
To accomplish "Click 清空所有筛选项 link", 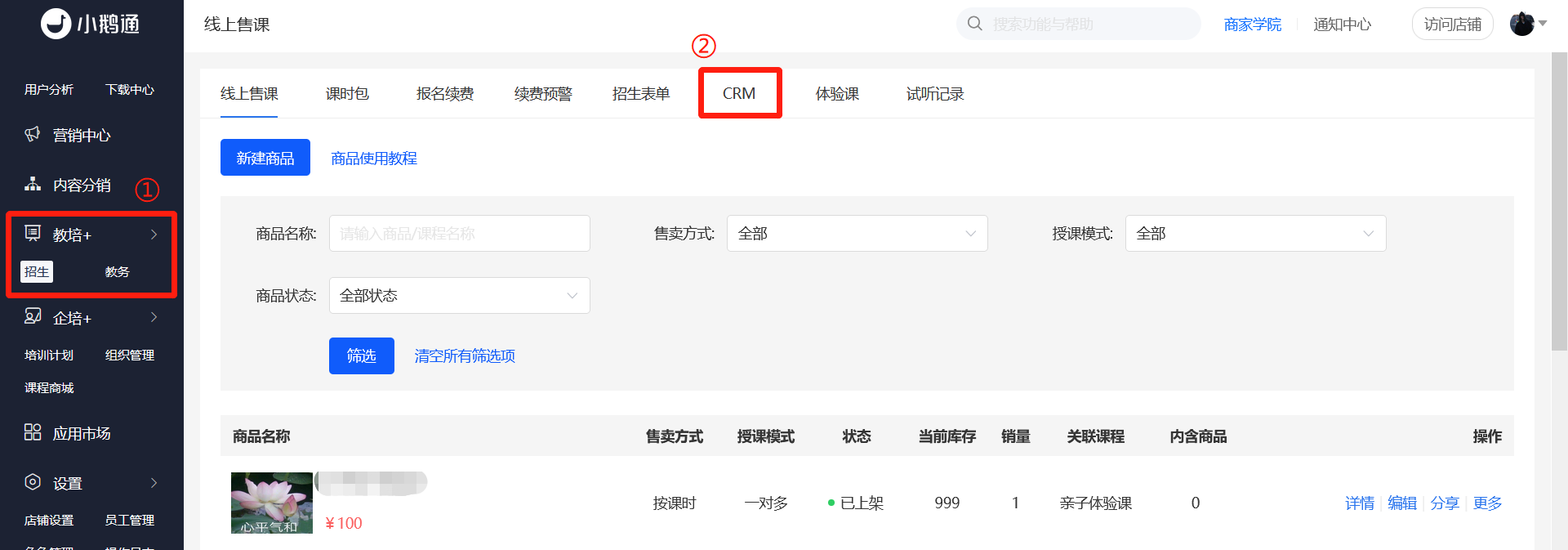I will pyautogui.click(x=465, y=356).
